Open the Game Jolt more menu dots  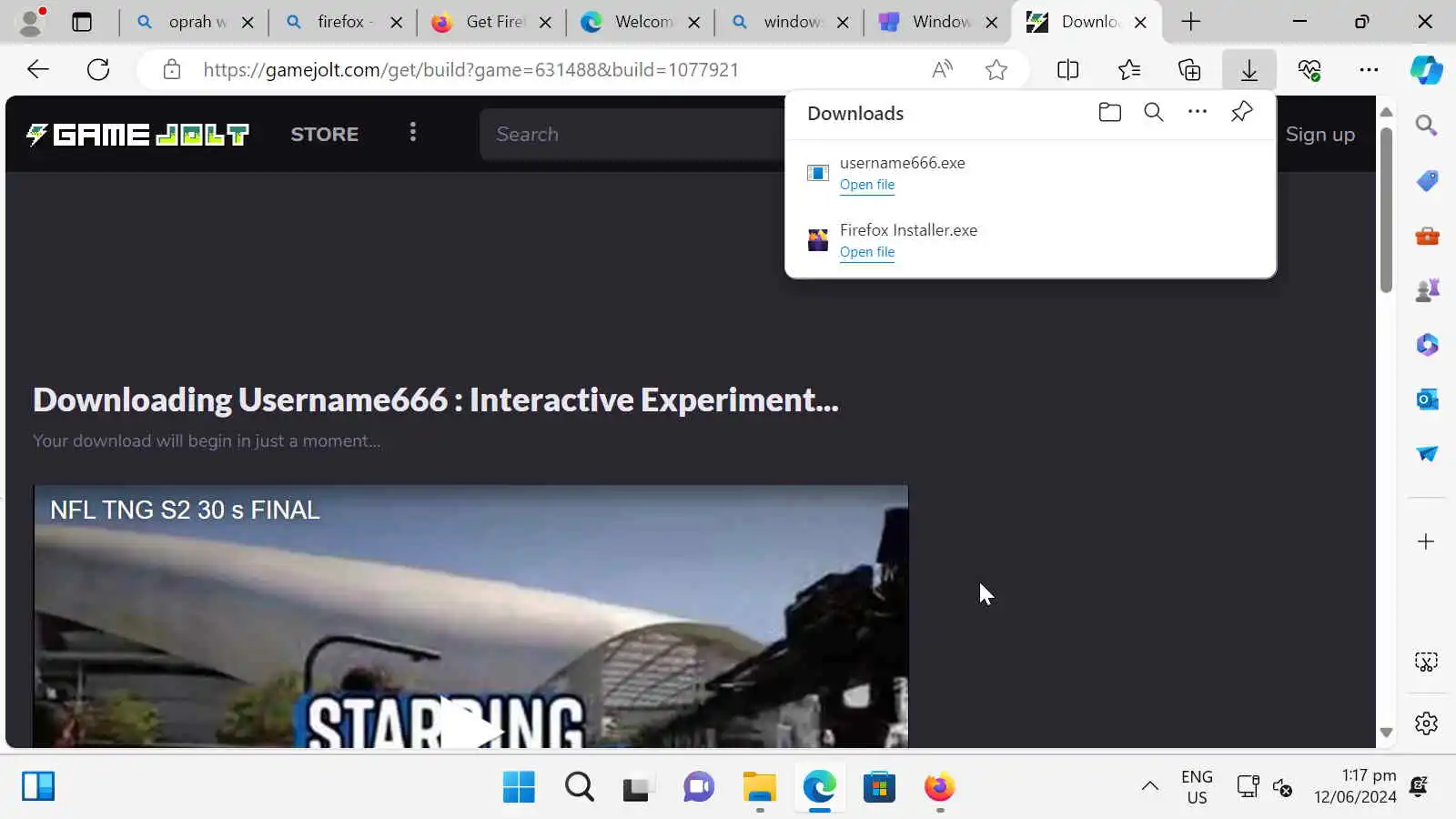(413, 133)
